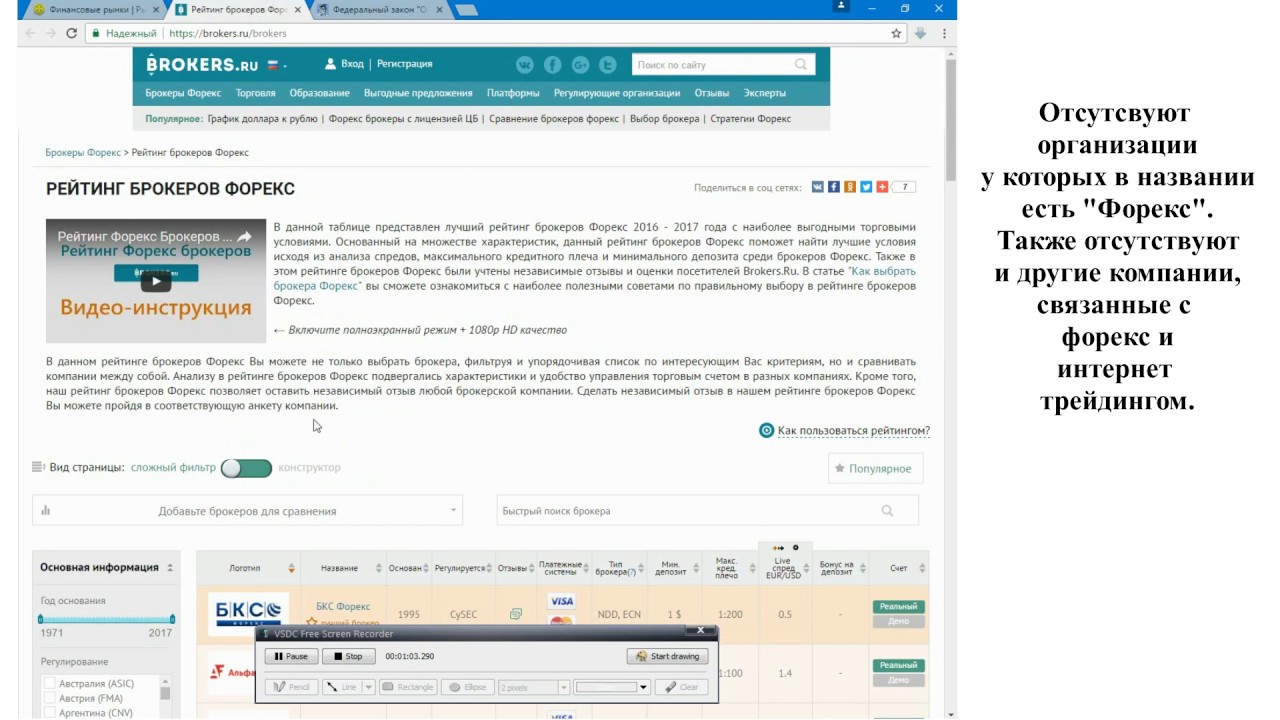1280x720 pixels.
Task: Click the VK icon in site header
Action: coord(525,65)
